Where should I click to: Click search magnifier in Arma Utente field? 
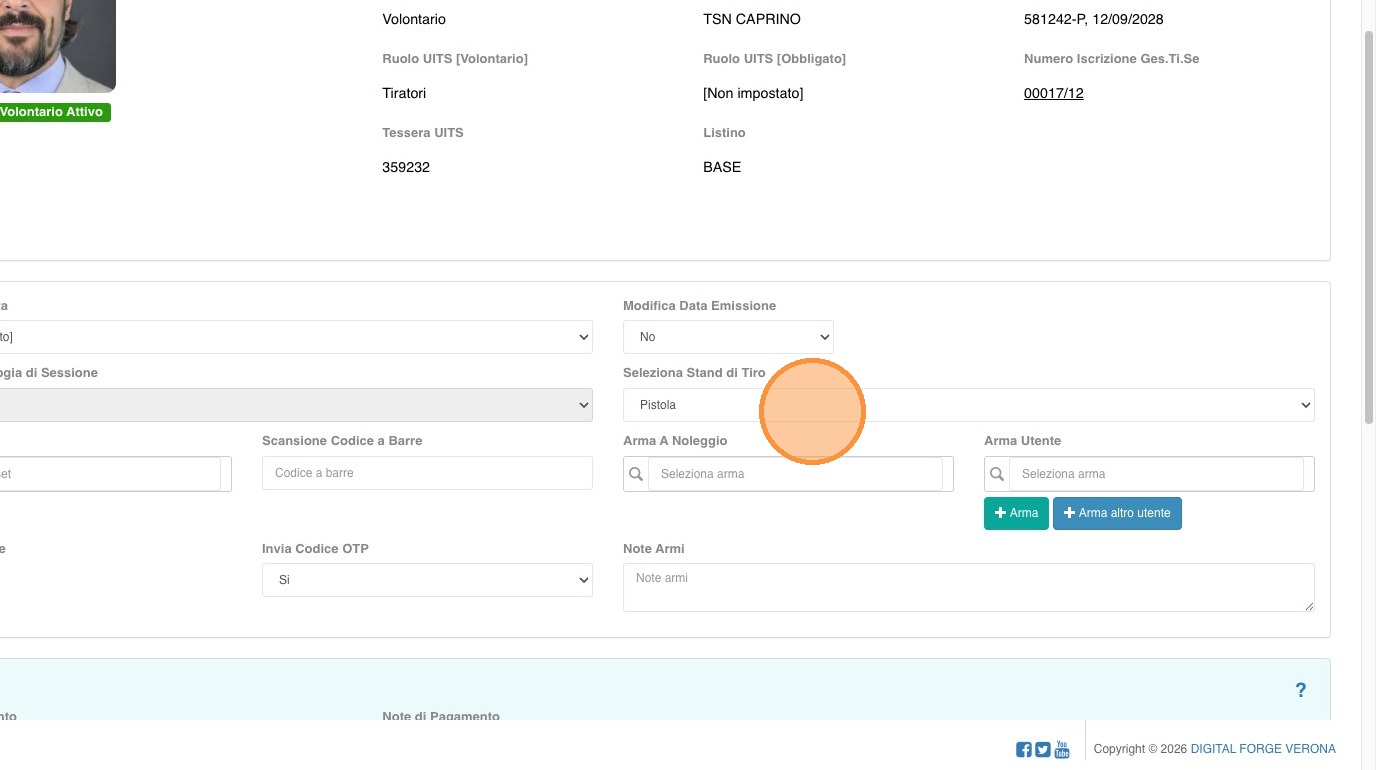pos(997,474)
